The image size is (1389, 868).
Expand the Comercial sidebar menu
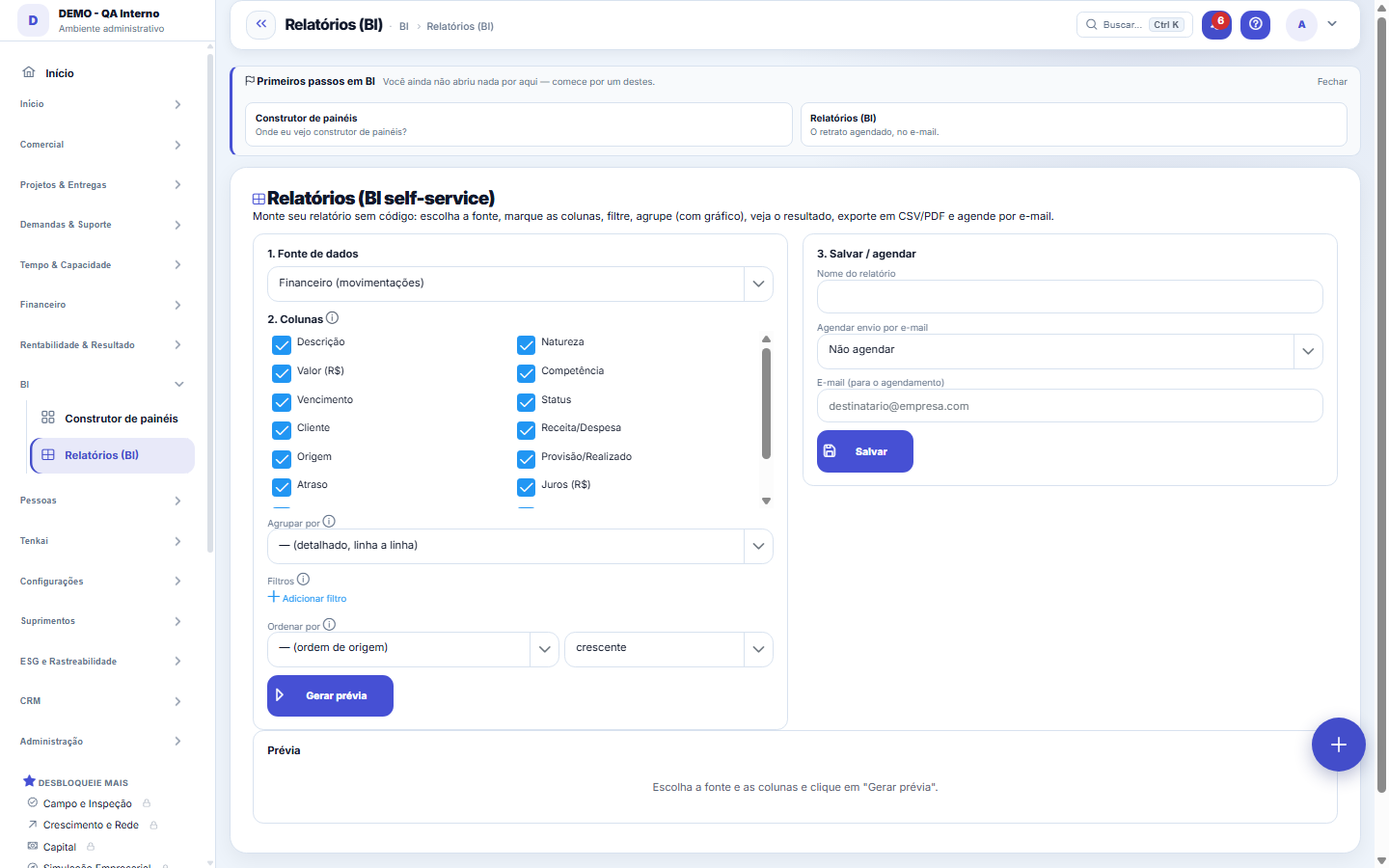pyautogui.click(x=101, y=145)
